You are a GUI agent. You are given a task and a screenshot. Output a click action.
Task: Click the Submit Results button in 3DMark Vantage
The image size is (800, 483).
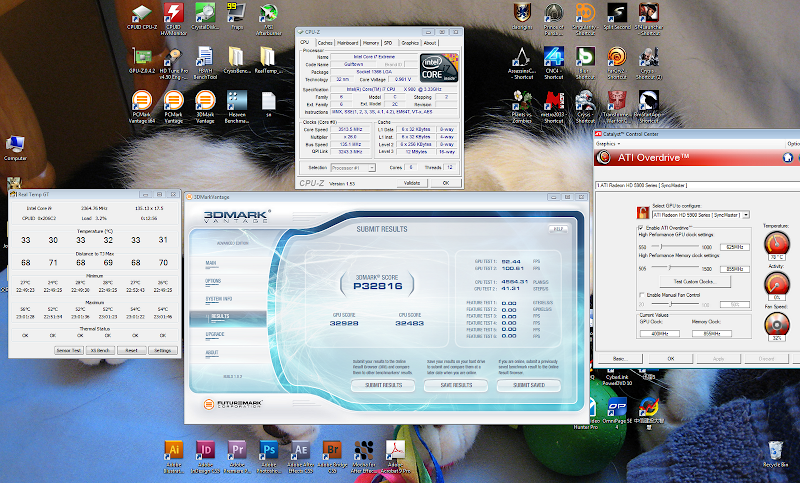click(384, 385)
